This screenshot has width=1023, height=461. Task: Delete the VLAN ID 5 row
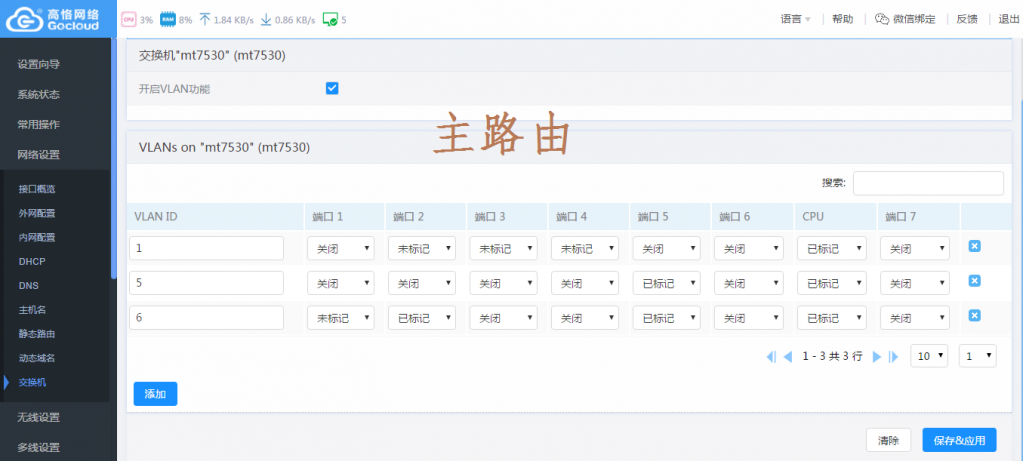(974, 281)
